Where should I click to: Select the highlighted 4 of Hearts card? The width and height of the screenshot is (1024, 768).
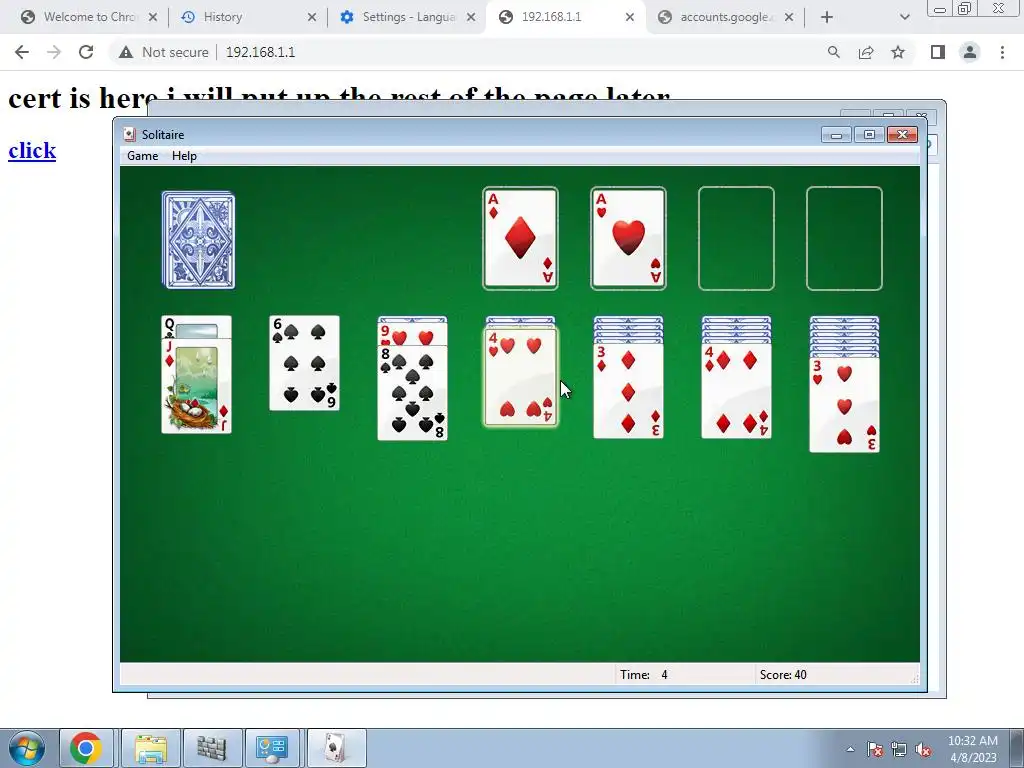click(520, 377)
